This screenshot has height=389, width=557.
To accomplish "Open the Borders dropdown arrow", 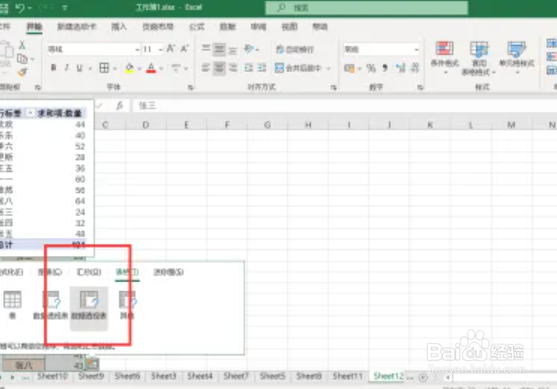I will click(115, 68).
